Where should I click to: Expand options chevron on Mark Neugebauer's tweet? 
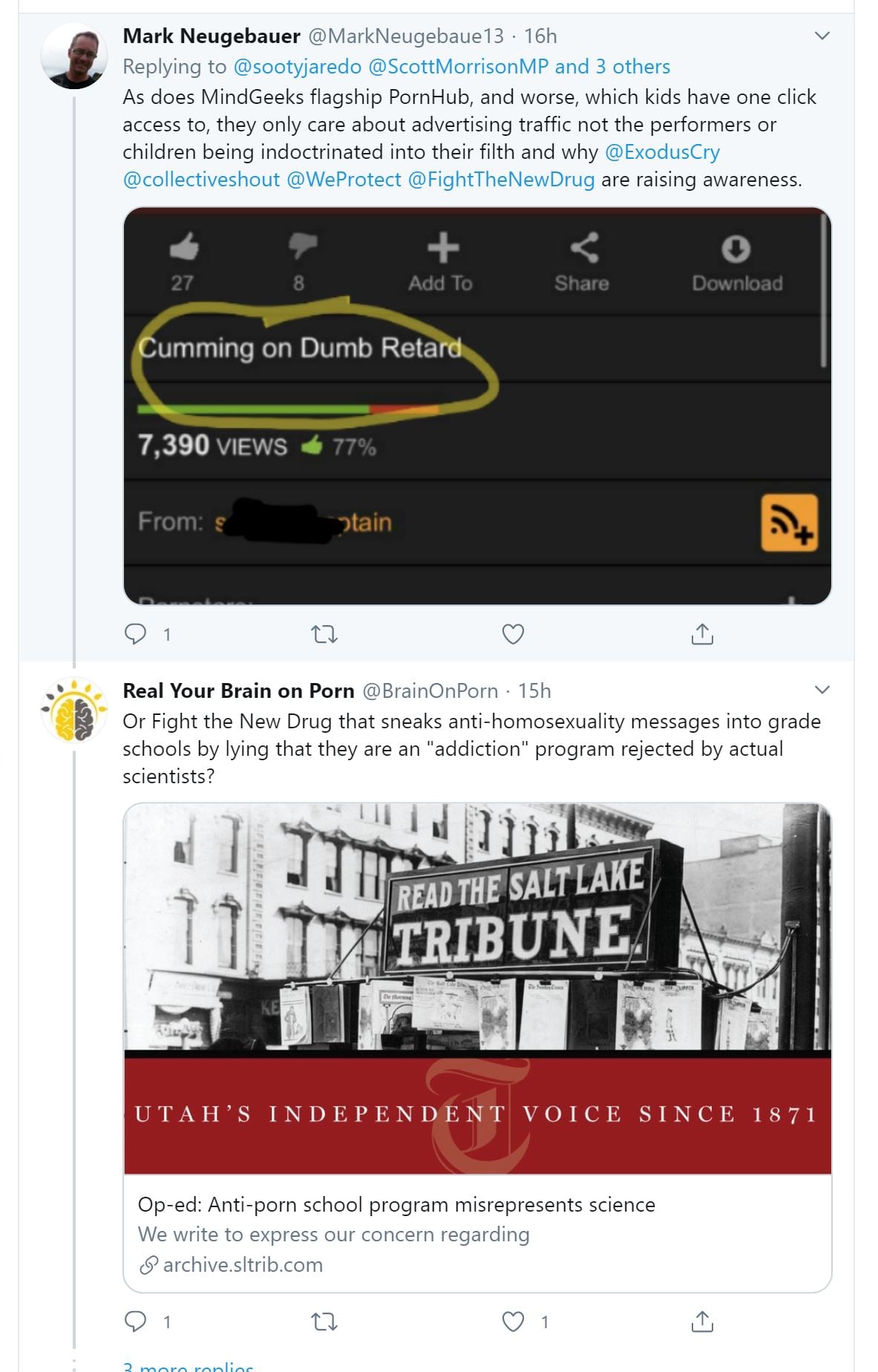[x=822, y=36]
